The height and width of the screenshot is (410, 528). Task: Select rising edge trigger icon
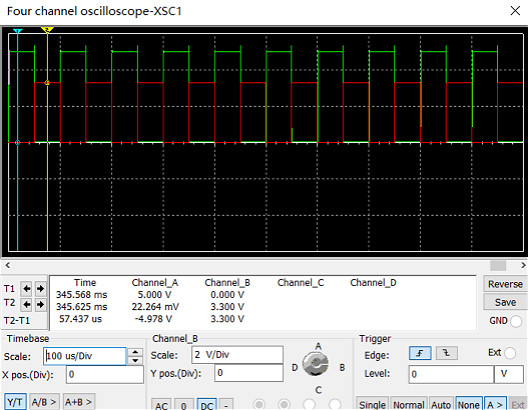click(x=420, y=353)
